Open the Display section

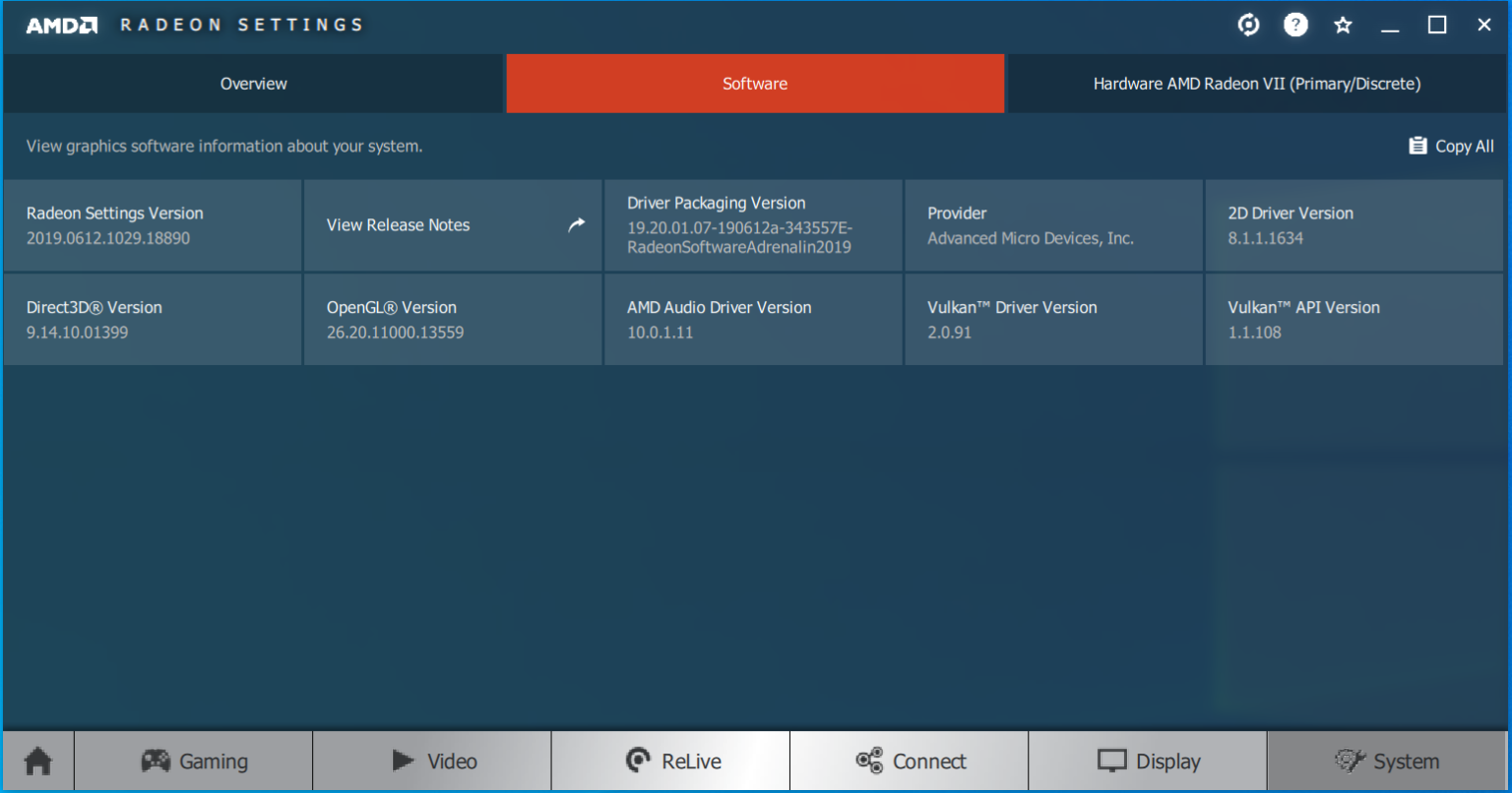[x=1148, y=761]
